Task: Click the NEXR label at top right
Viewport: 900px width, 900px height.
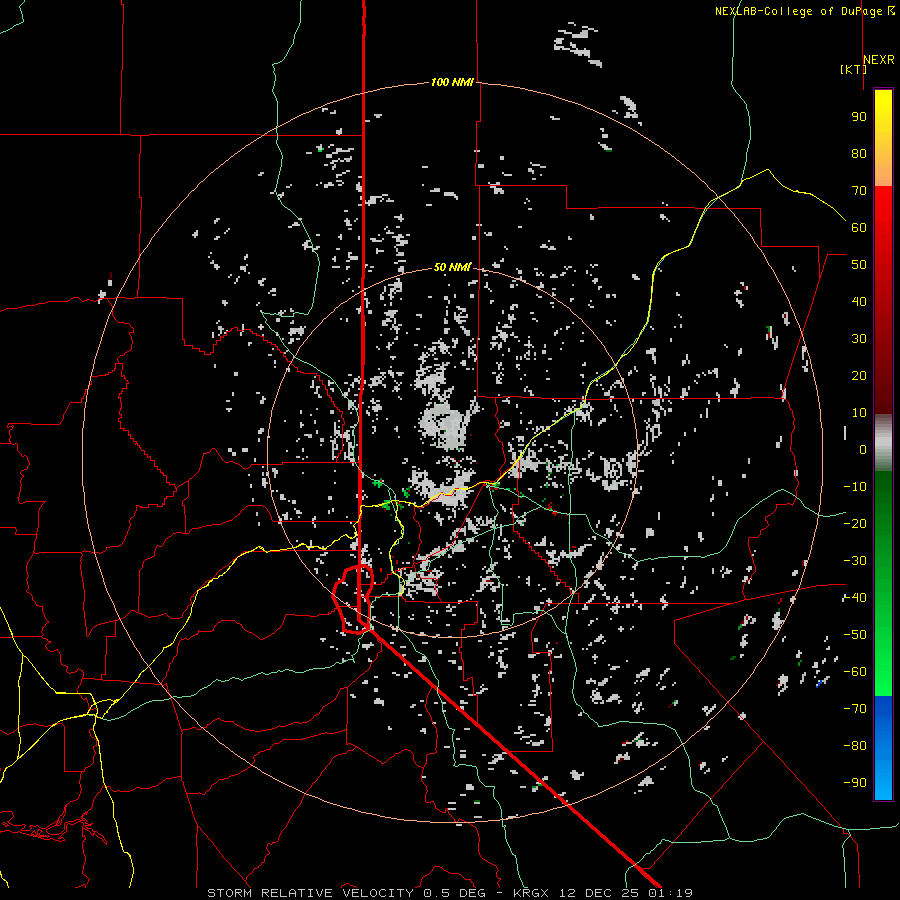Action: click(879, 60)
